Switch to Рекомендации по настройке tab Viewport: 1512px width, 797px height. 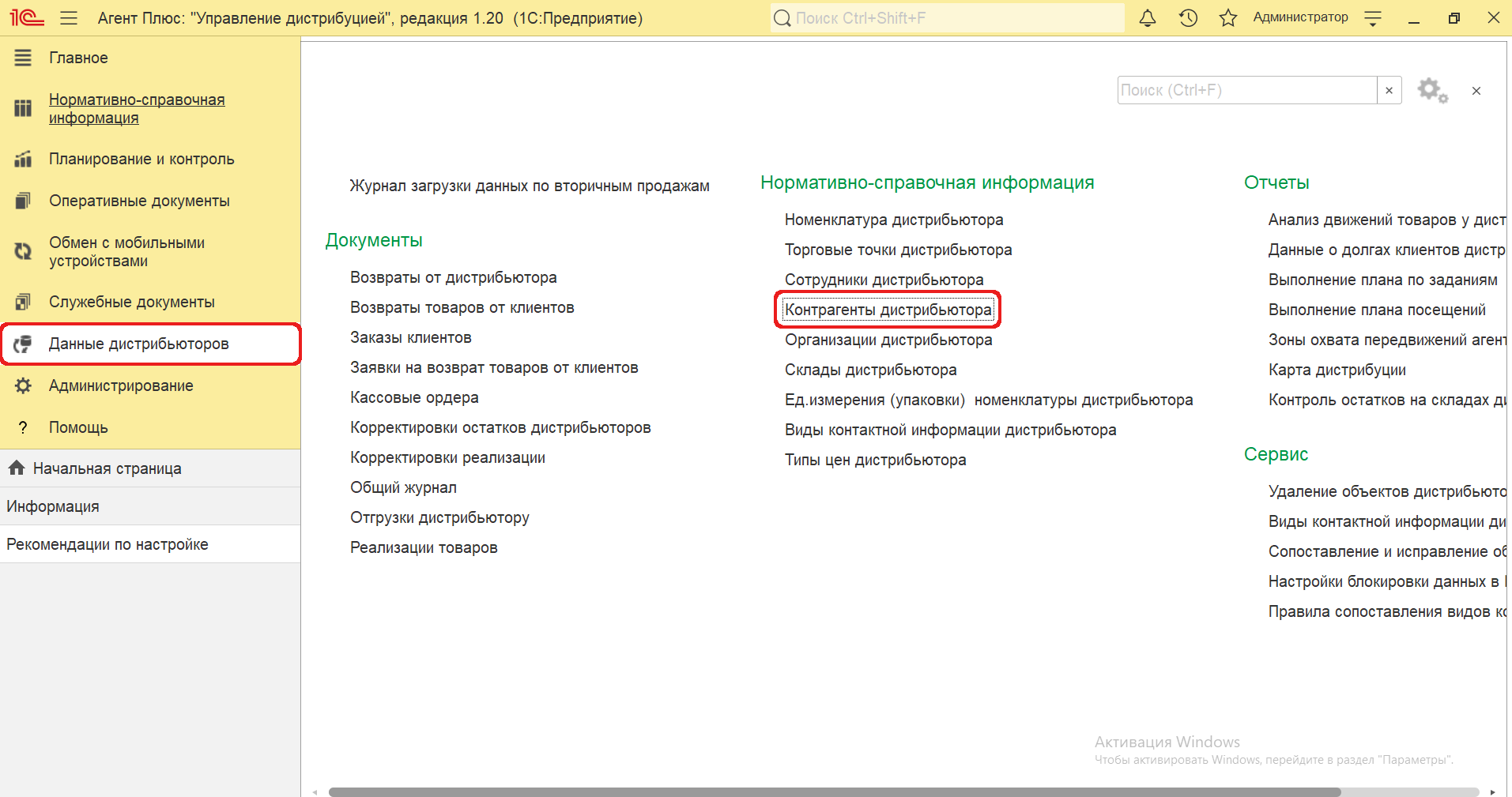(150, 544)
